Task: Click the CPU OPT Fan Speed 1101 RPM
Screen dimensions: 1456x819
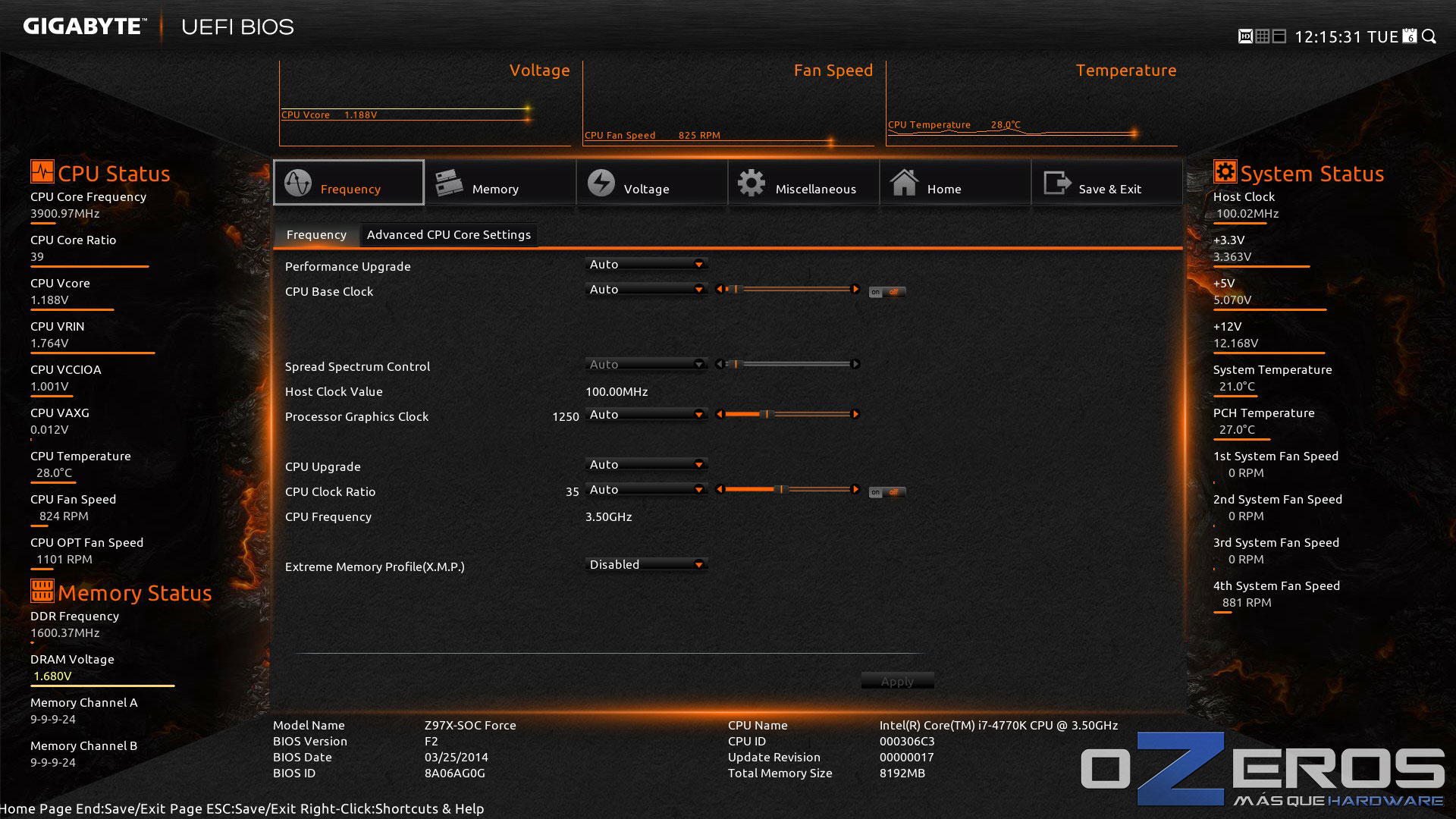Action: (64, 560)
